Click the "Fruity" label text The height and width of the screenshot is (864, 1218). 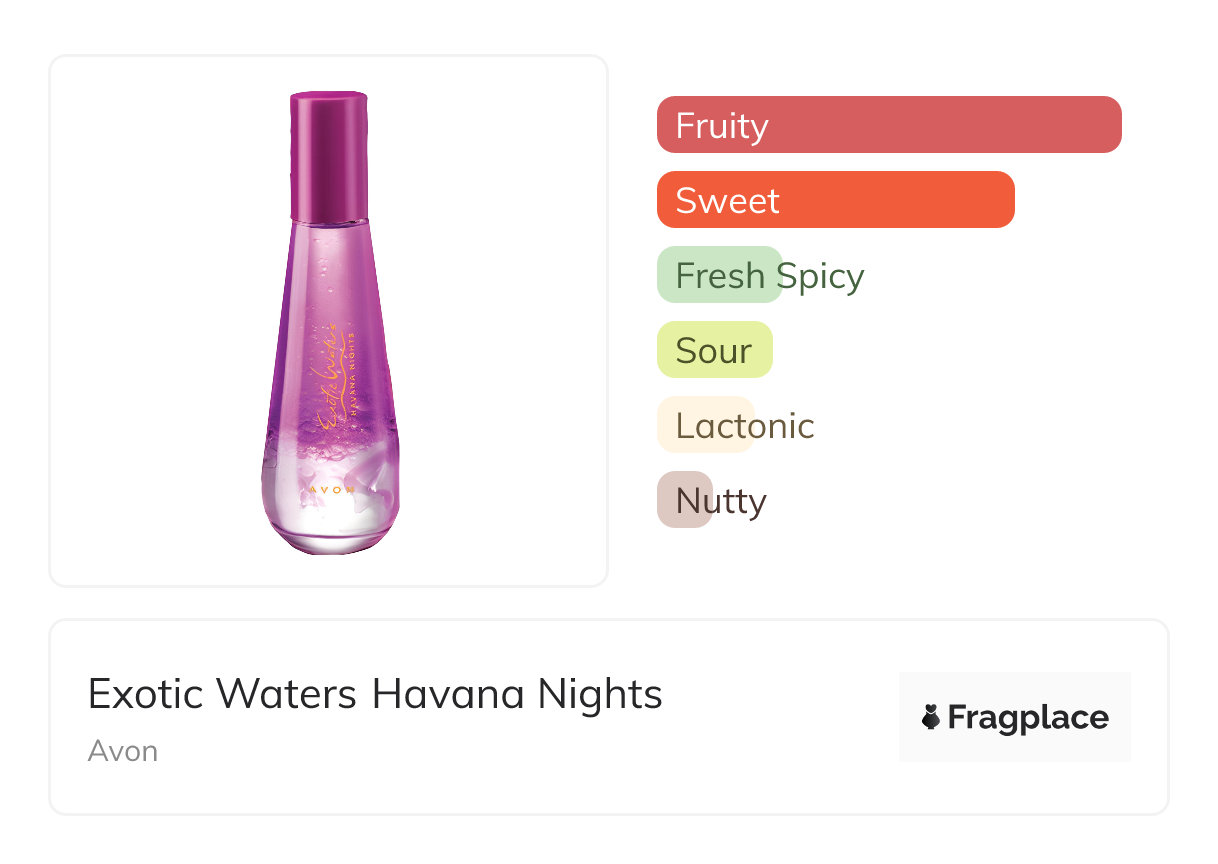click(x=721, y=126)
